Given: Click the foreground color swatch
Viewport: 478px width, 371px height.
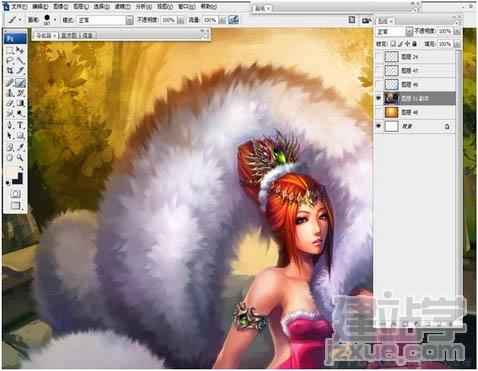Looking at the screenshot, I should (x=11, y=172).
